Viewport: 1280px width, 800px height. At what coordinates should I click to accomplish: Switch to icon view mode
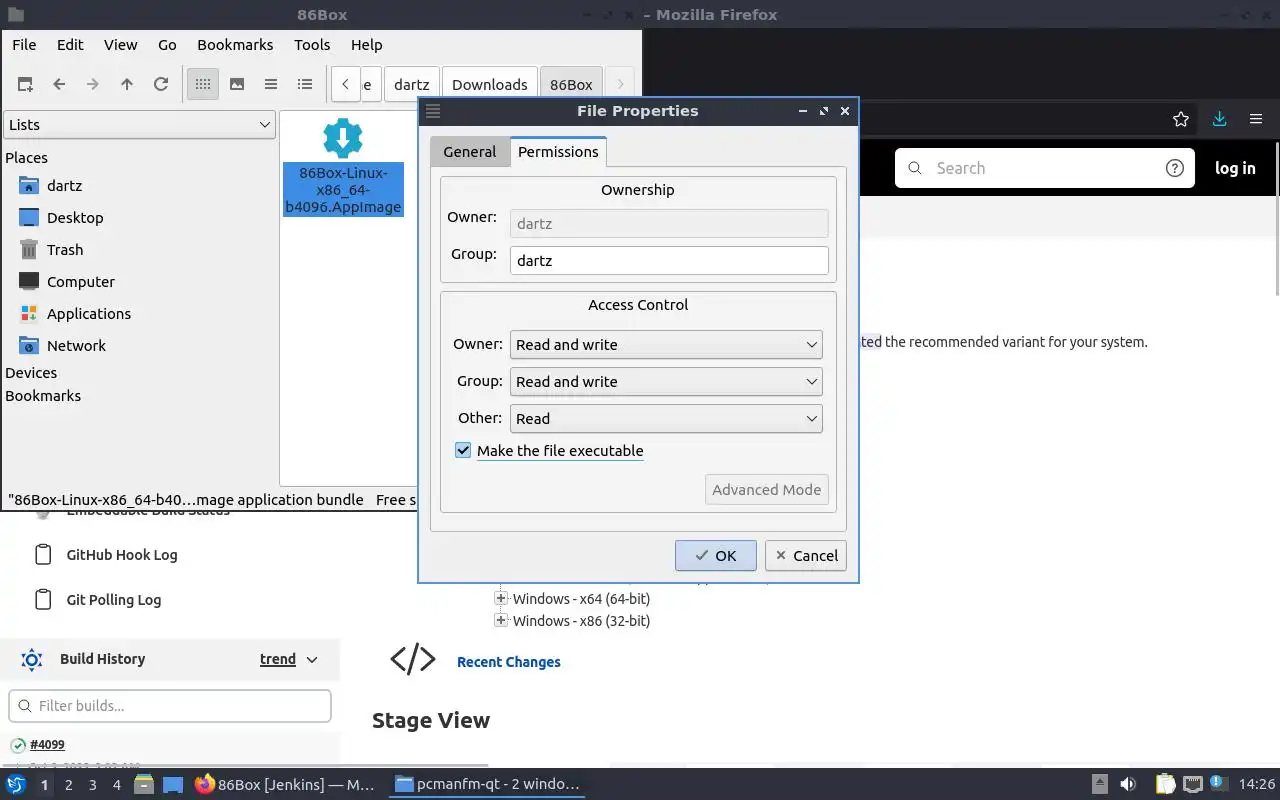pos(203,84)
